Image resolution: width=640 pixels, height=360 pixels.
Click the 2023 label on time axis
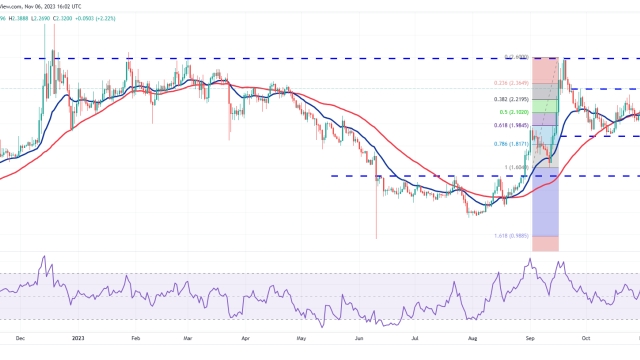[x=78, y=338]
